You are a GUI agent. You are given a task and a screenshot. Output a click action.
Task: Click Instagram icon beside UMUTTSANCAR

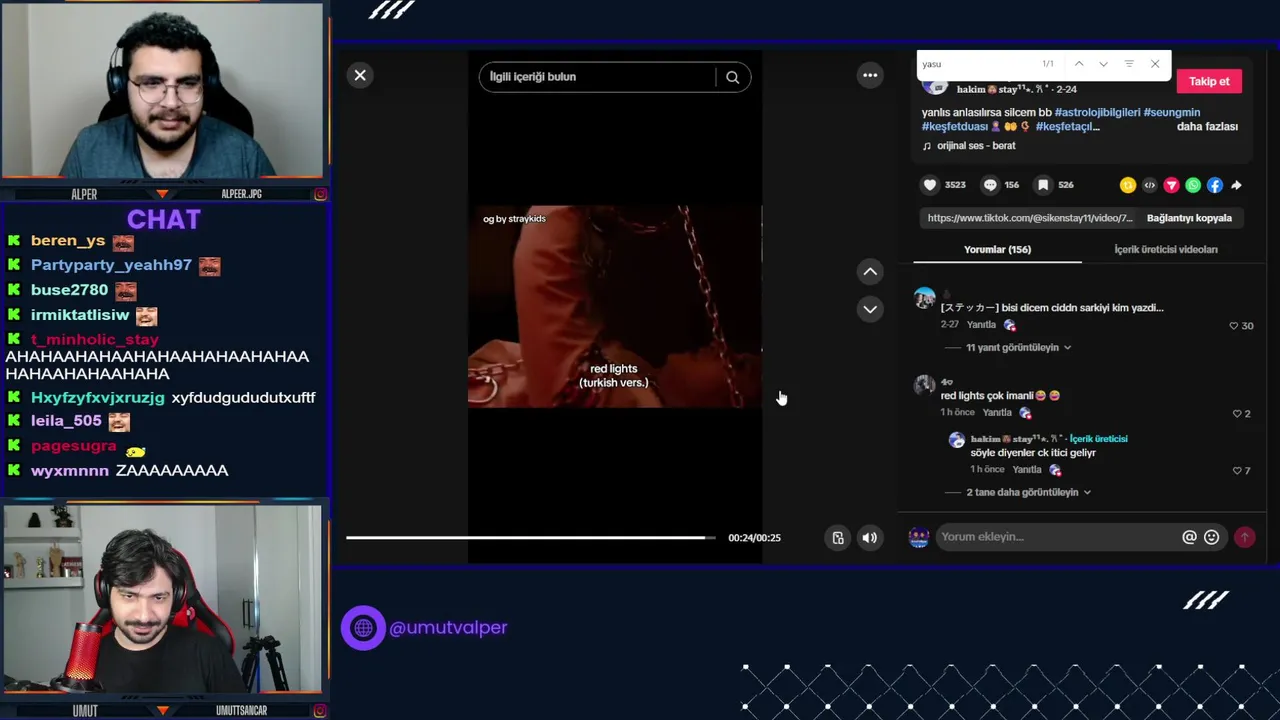[321, 711]
